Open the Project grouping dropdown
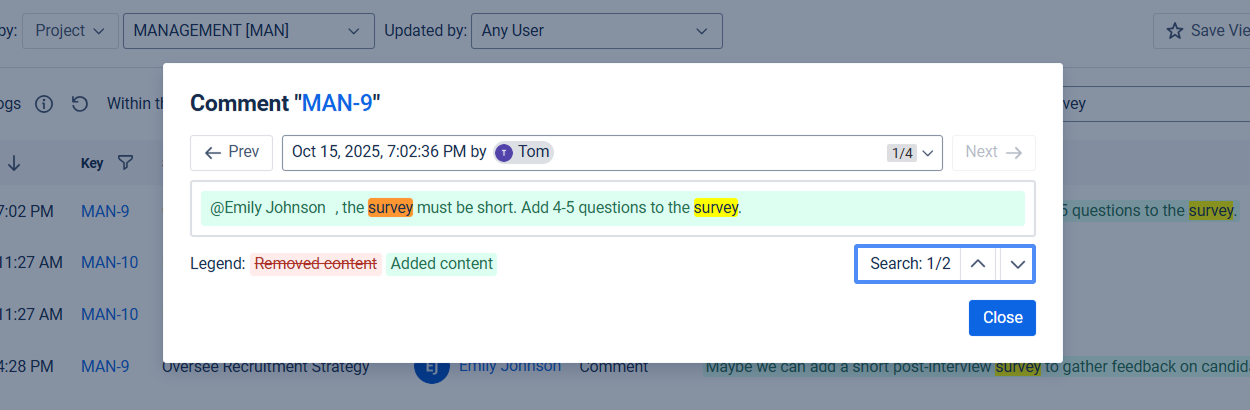This screenshot has width=1250, height=410. tap(70, 31)
